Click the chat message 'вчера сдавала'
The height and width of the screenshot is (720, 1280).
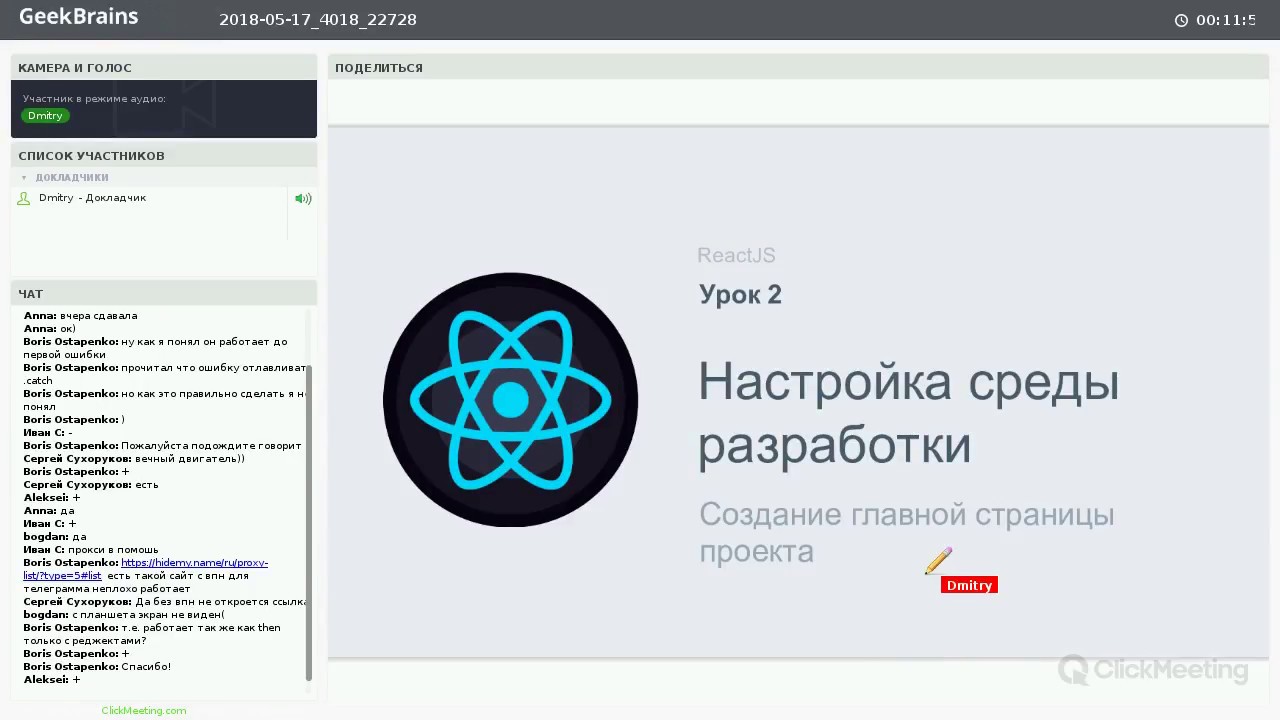[x=98, y=316]
